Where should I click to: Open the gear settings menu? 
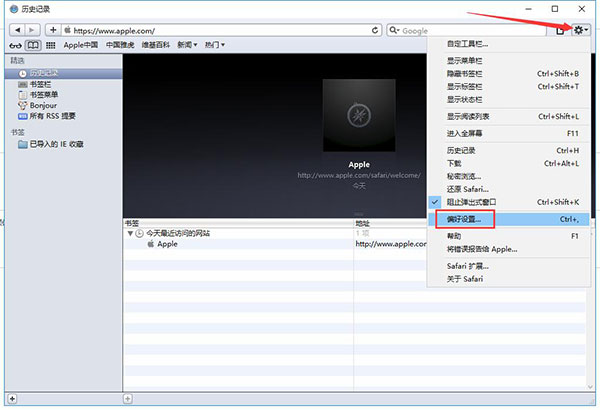coord(581,31)
